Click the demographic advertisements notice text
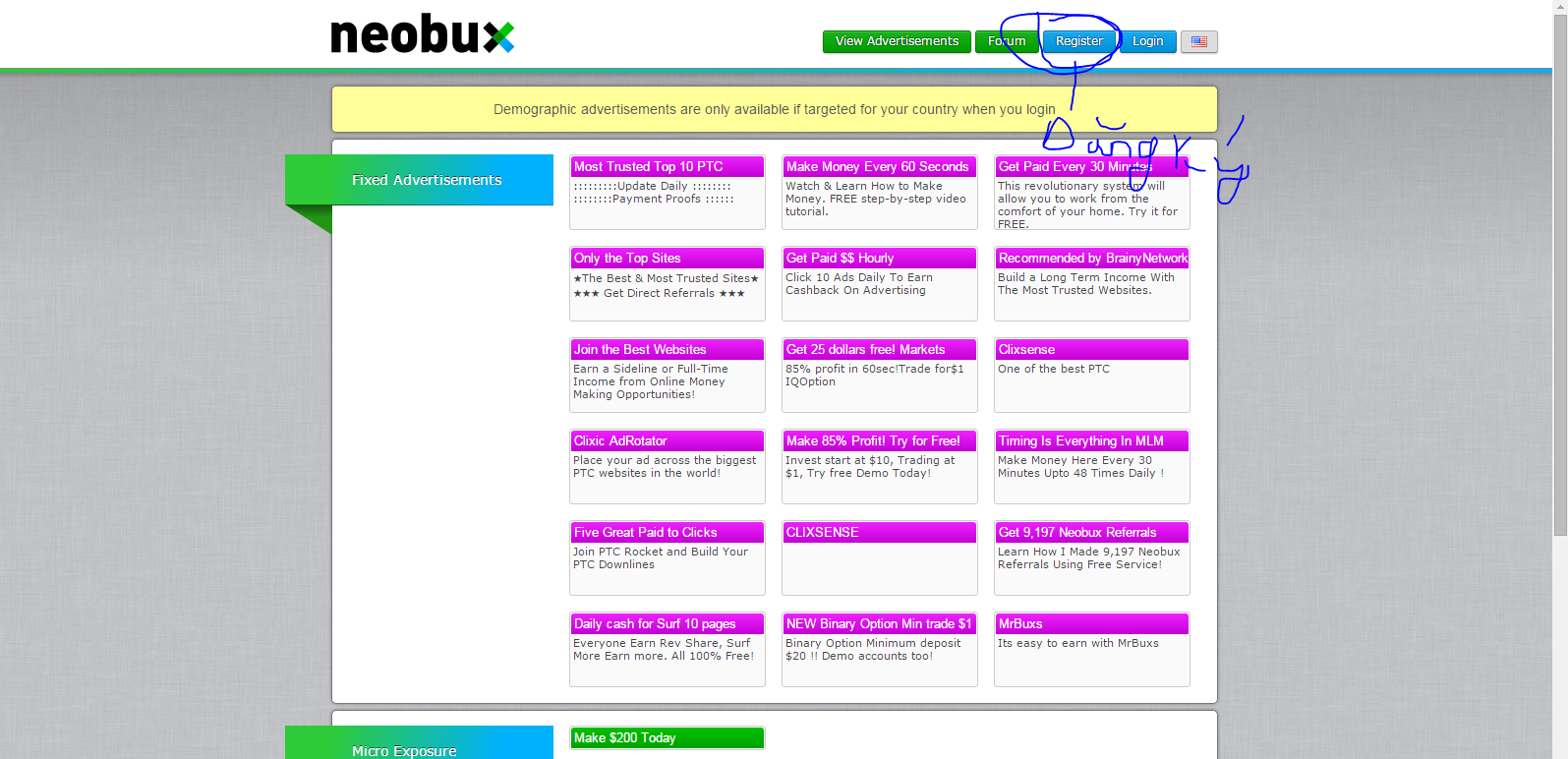 tap(775, 109)
